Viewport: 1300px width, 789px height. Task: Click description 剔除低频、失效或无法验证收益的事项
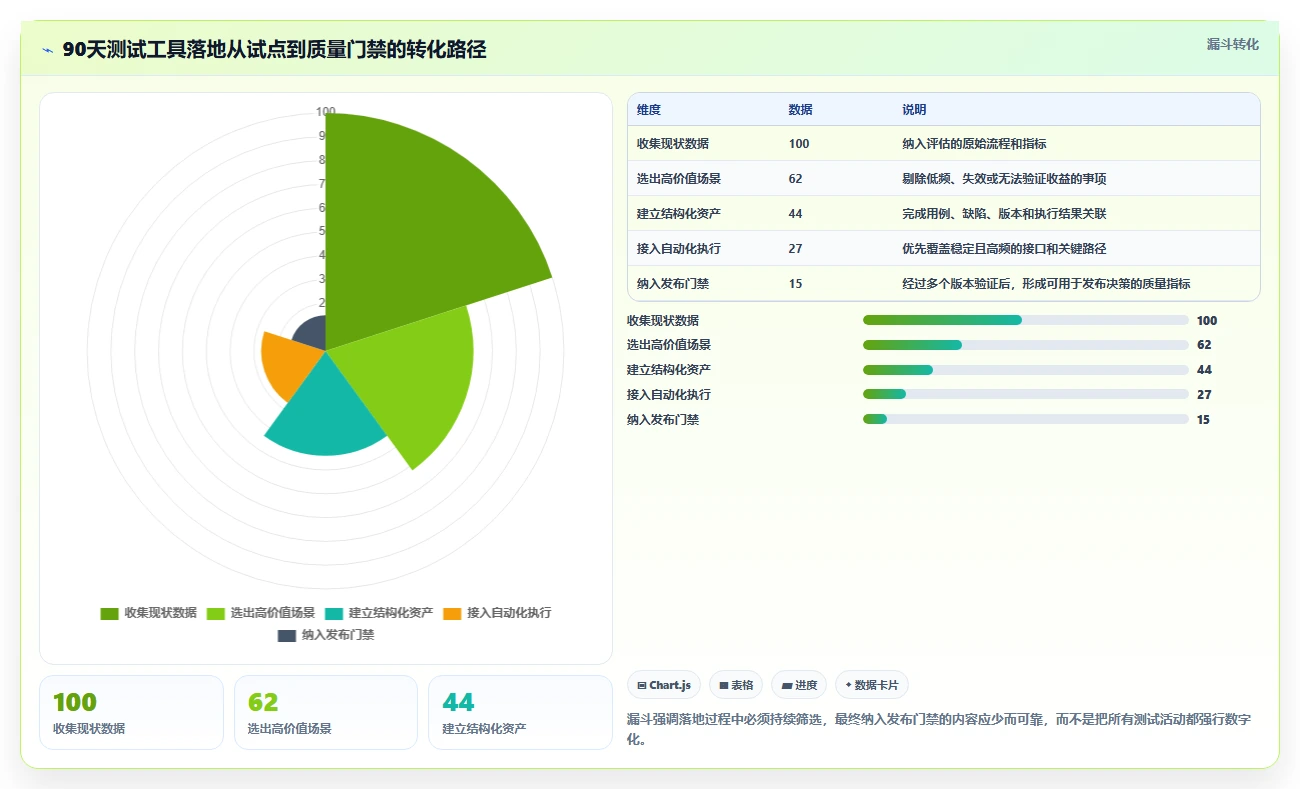pyautogui.click(x=1004, y=179)
